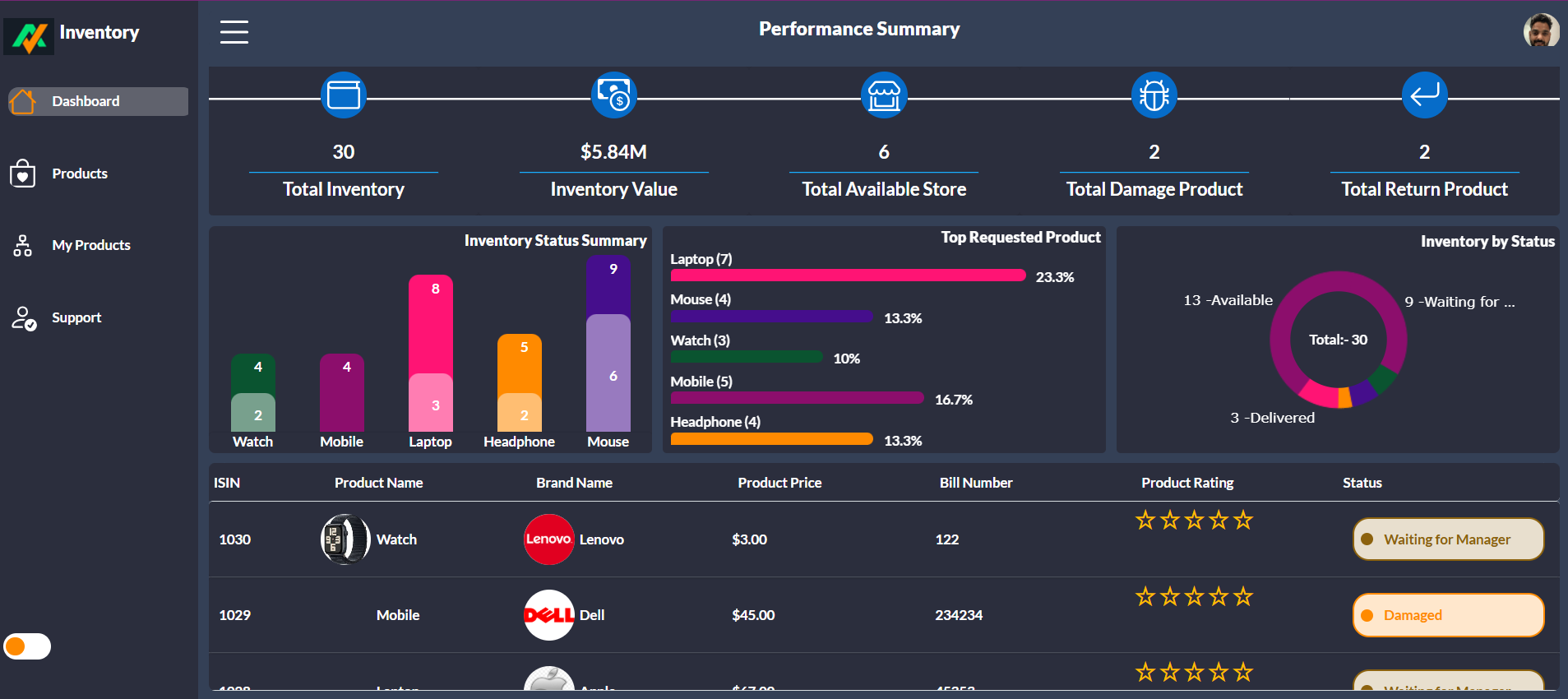
Task: Click the Total Inventory box icon
Action: pyautogui.click(x=344, y=95)
